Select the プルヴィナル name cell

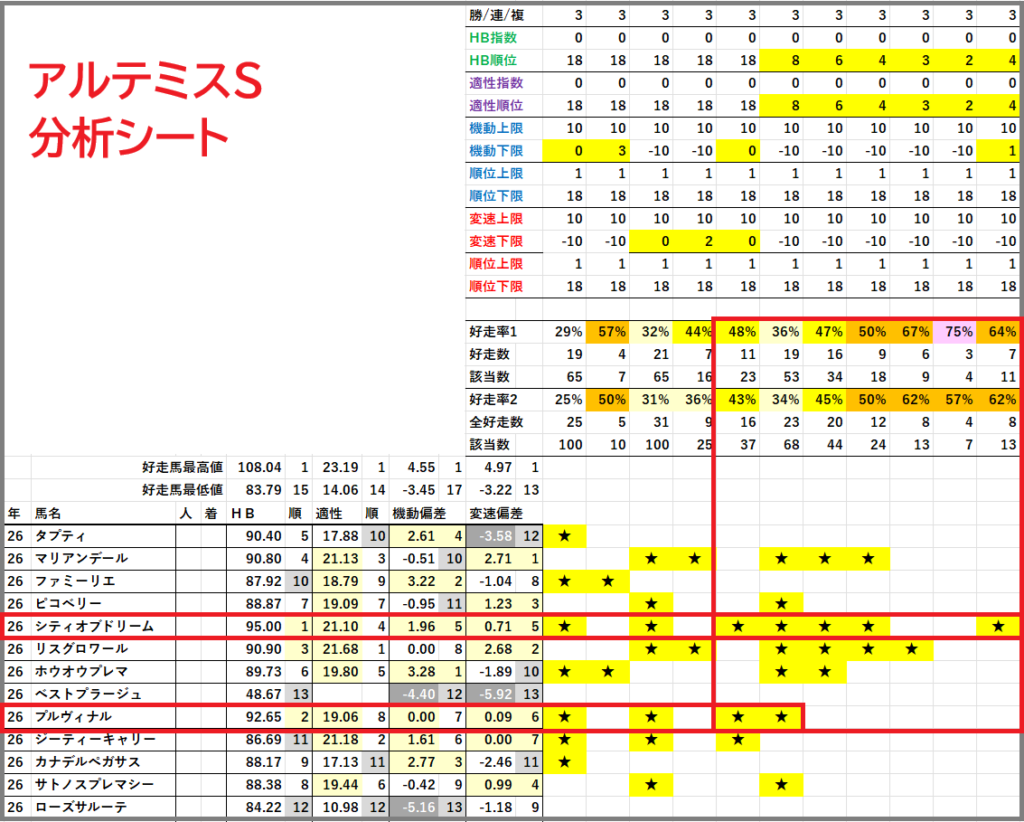pos(103,717)
